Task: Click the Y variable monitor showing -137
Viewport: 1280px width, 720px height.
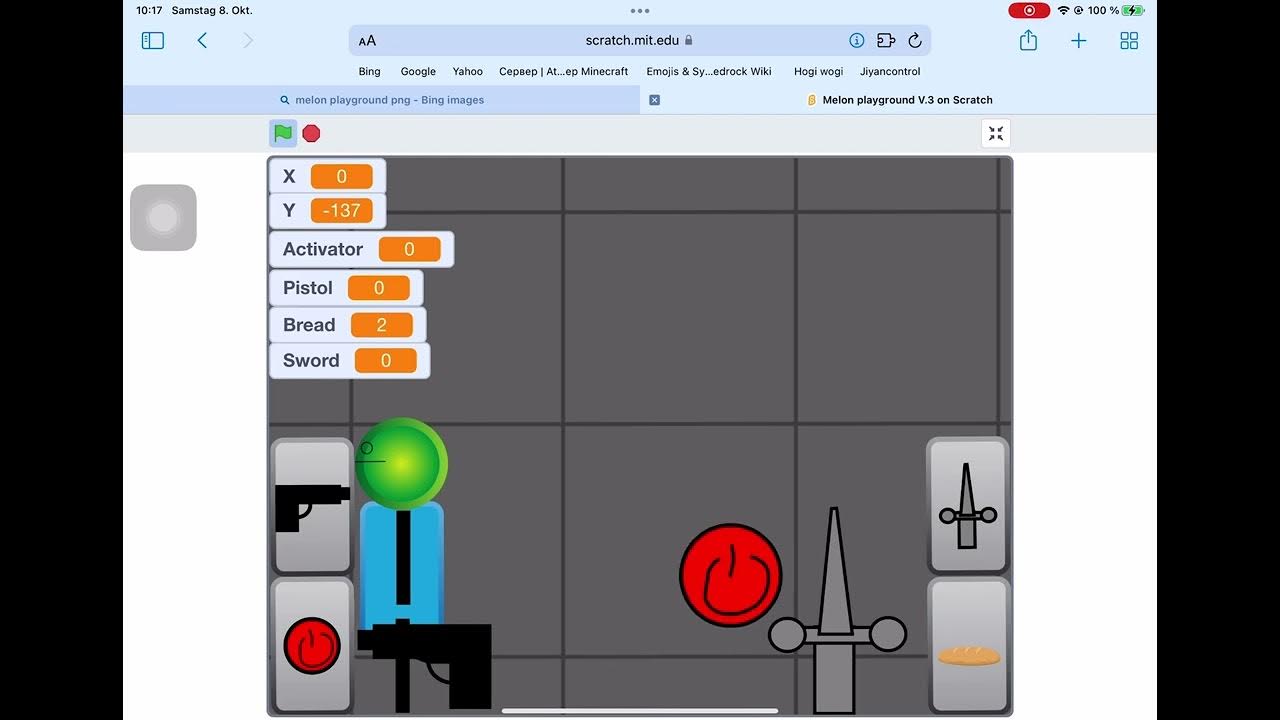Action: (327, 210)
